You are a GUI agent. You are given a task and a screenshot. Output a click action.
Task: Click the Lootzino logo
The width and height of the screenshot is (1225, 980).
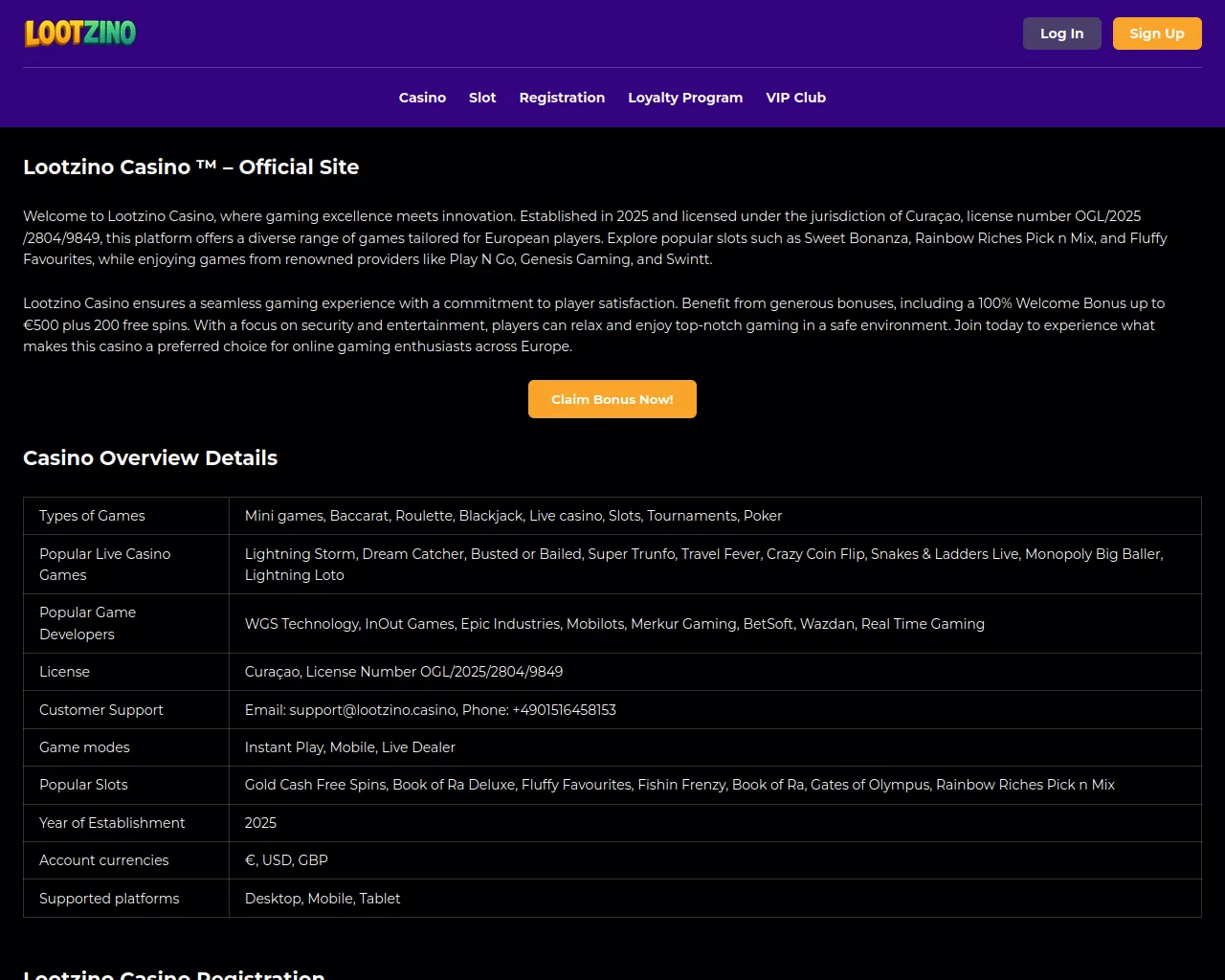[80, 33]
